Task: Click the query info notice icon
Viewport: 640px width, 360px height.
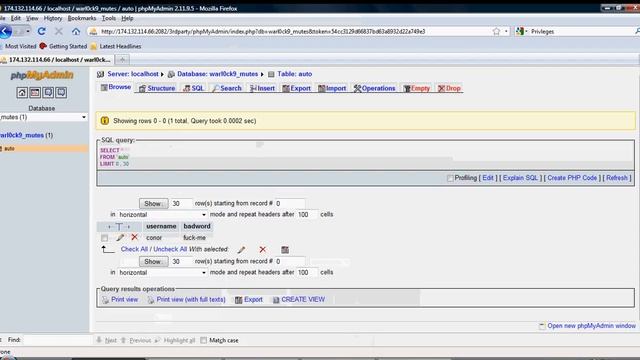Action: pyautogui.click(x=105, y=120)
